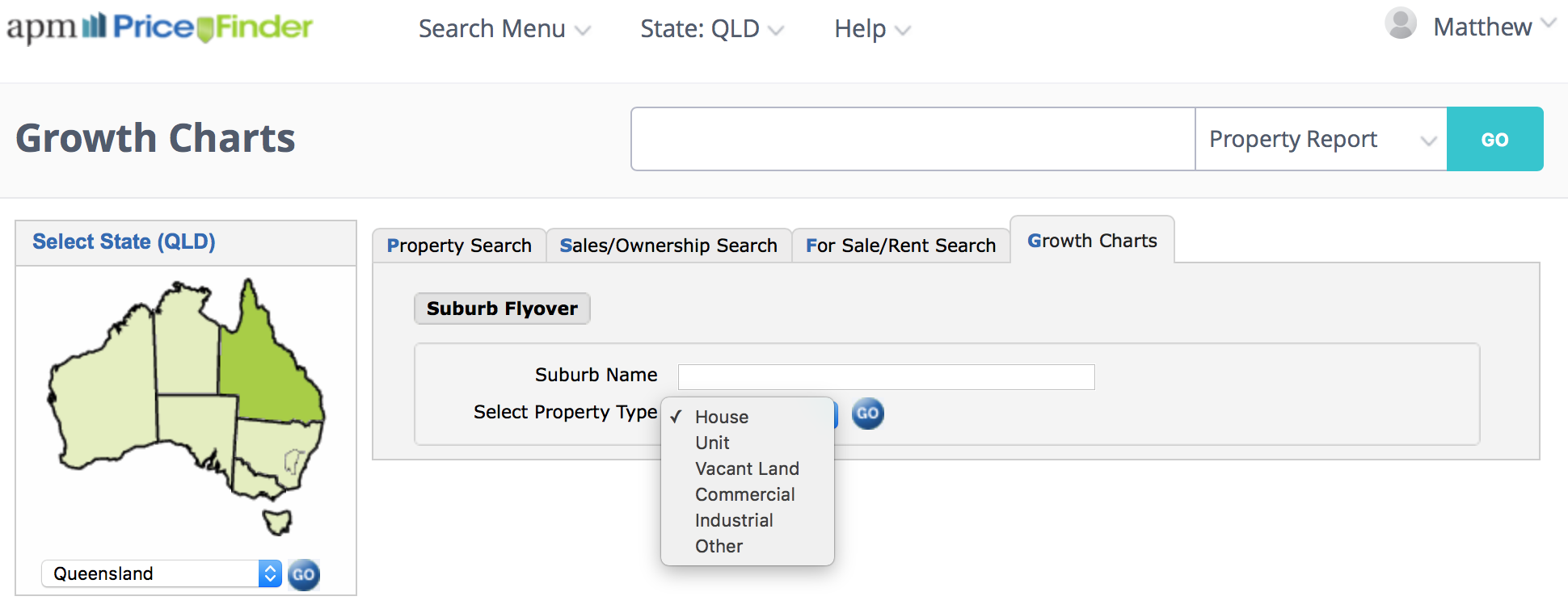Image resolution: width=1568 pixels, height=609 pixels.
Task: Open the Queensland state selector
Action: [x=161, y=573]
